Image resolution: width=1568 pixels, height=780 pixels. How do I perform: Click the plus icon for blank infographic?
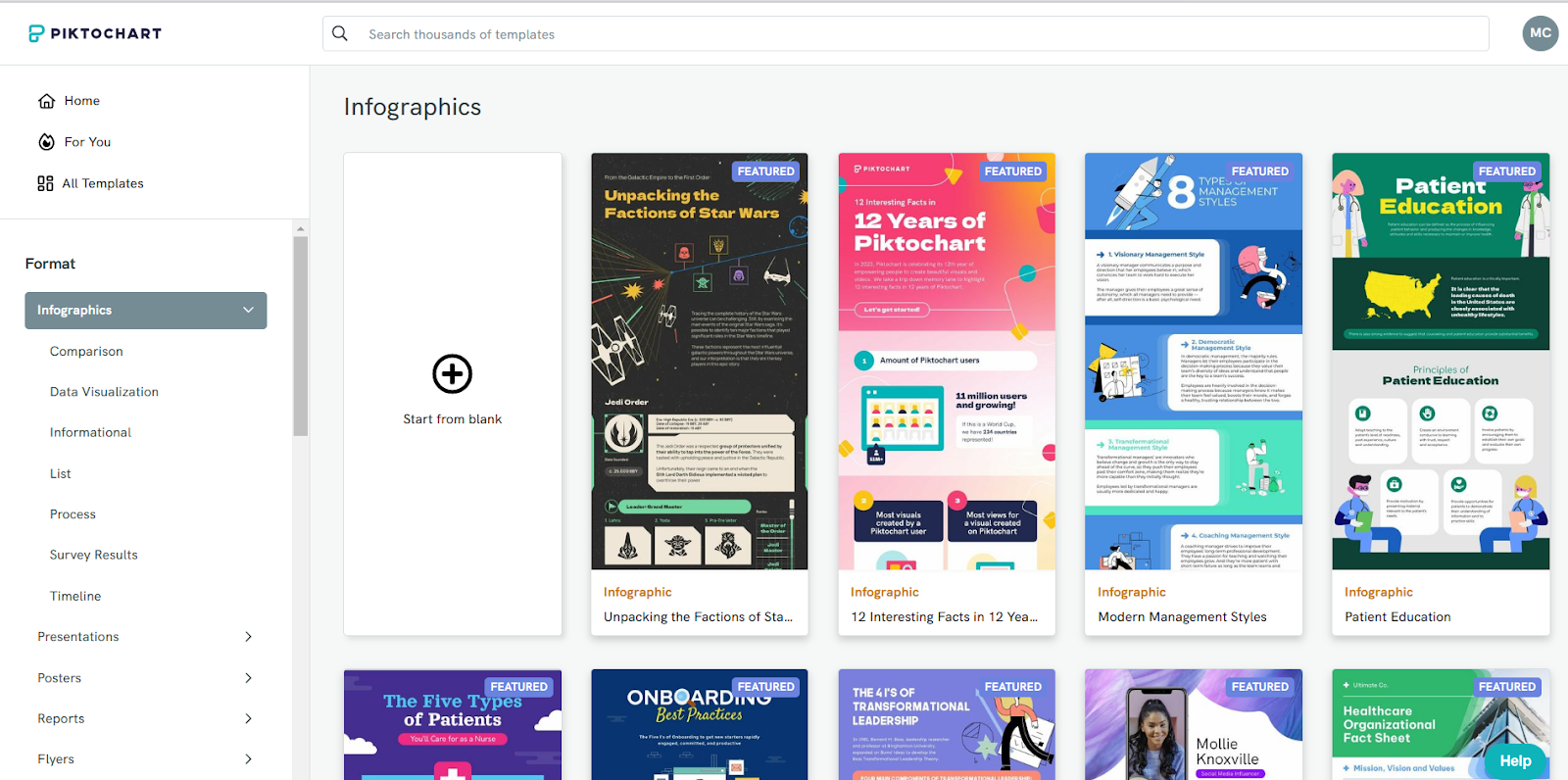(x=453, y=373)
